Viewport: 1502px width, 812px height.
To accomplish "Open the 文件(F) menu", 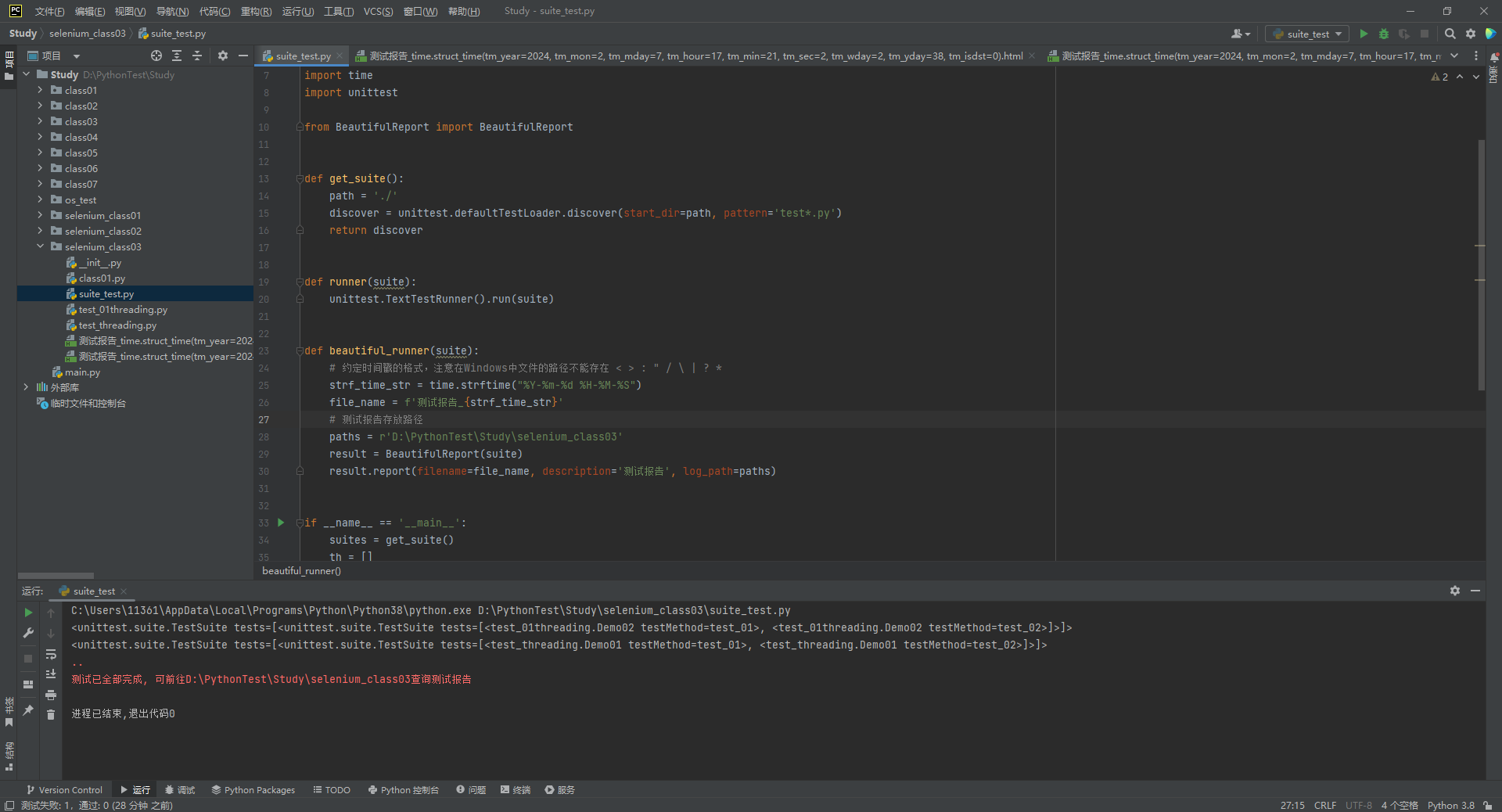I will (x=49, y=11).
